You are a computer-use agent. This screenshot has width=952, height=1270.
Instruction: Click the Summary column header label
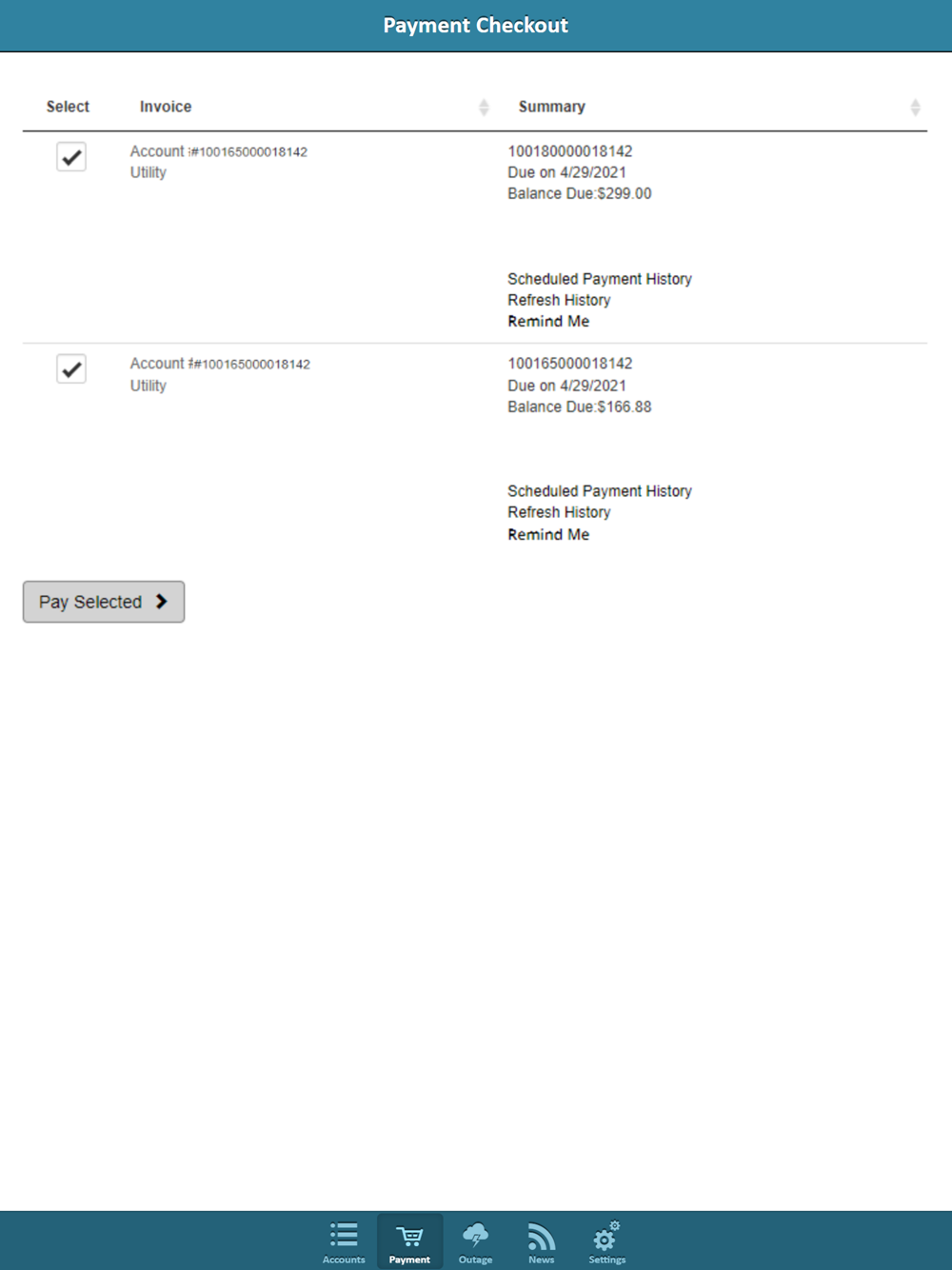click(551, 107)
